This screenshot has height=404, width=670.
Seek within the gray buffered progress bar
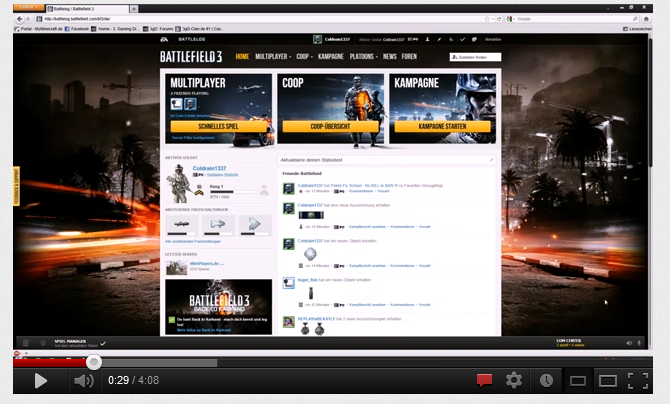[159, 363]
